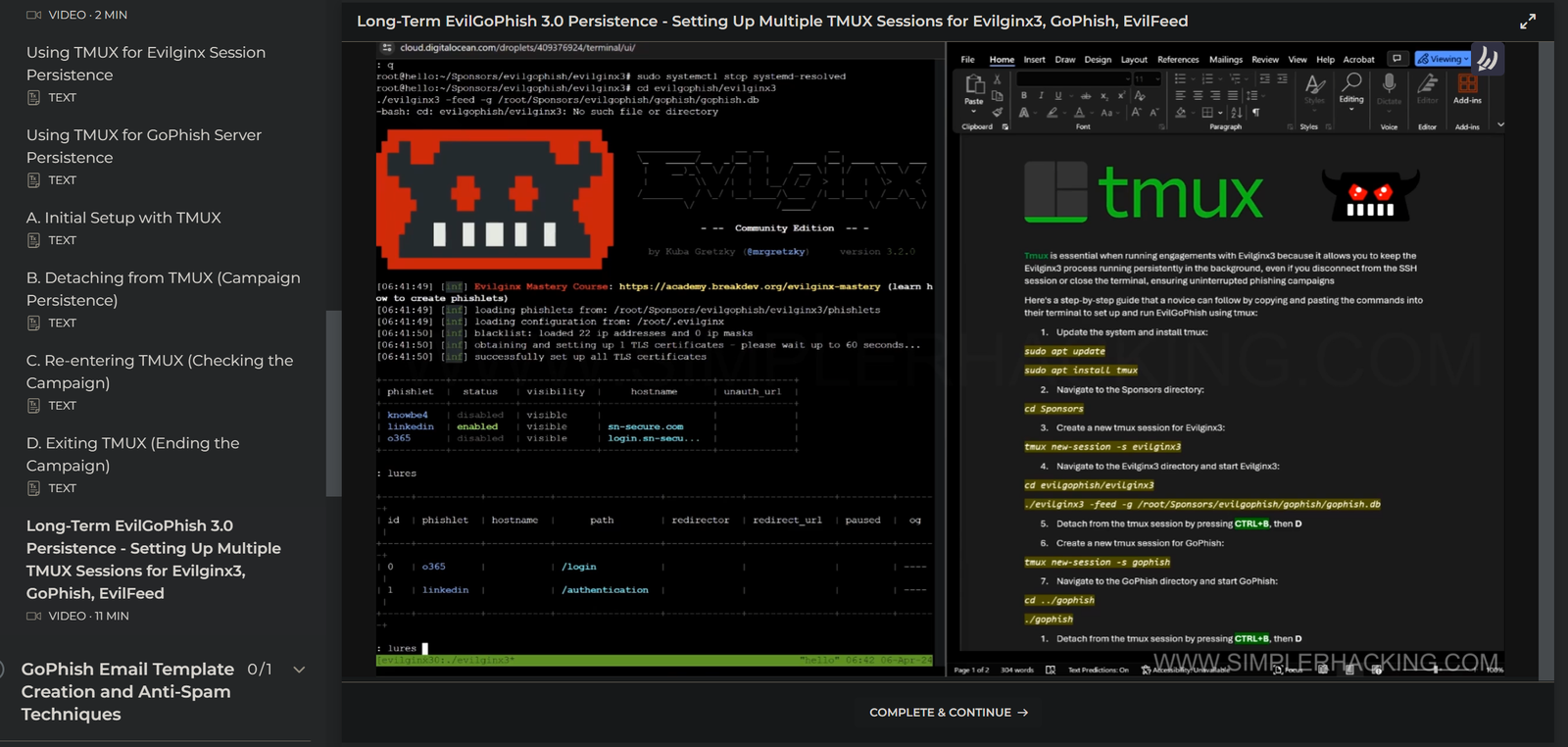Collapse the Word ribbon with the chevron
This screenshot has width=1568, height=747.
(1500, 125)
